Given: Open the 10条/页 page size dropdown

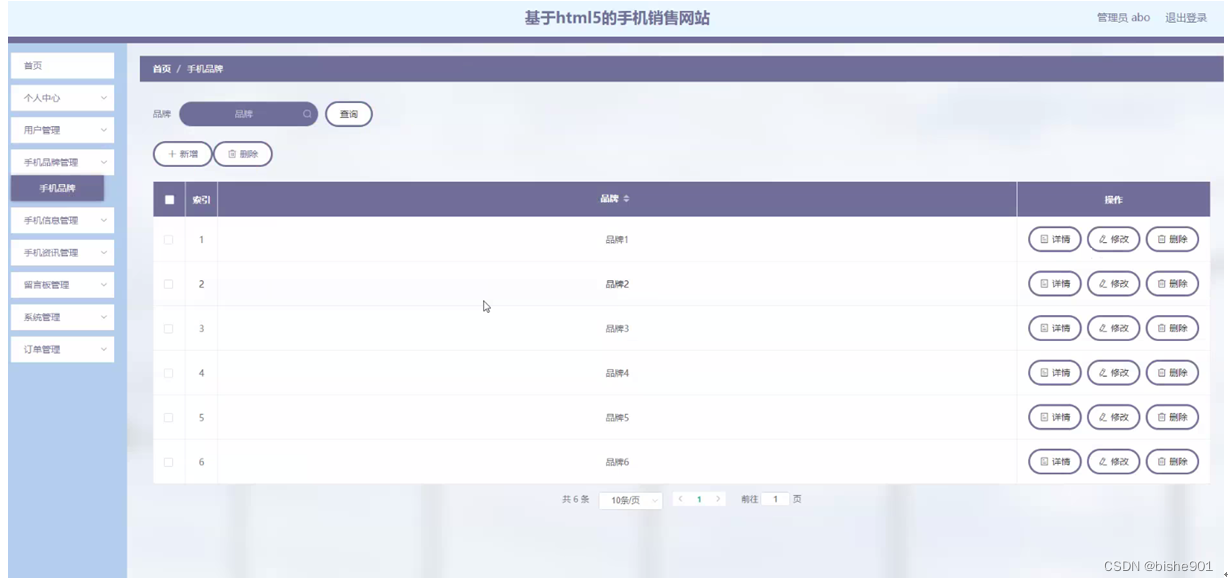Looking at the screenshot, I should click(x=631, y=500).
